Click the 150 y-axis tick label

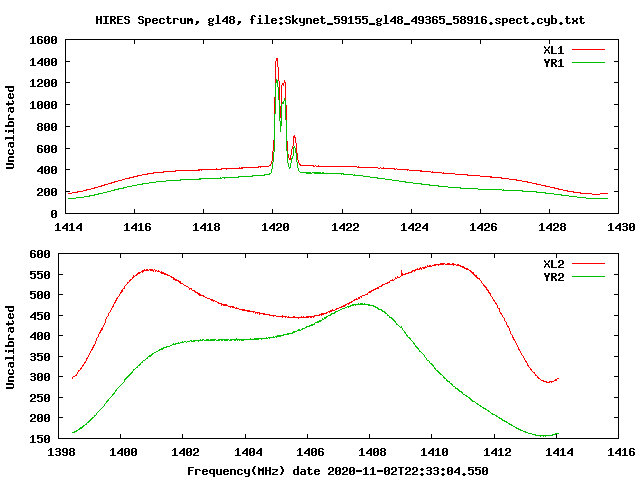coord(40,439)
